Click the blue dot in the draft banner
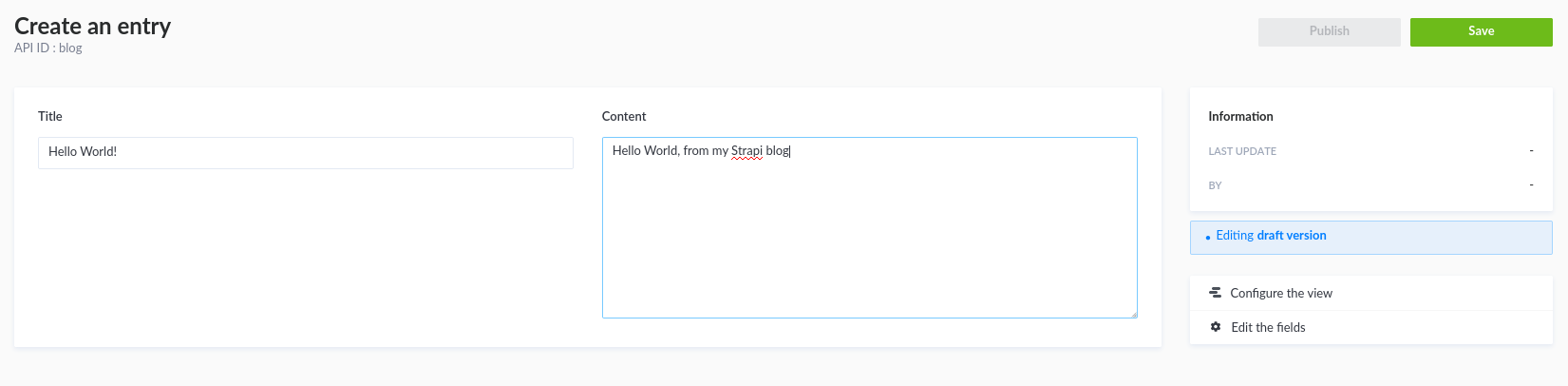 (x=1207, y=237)
